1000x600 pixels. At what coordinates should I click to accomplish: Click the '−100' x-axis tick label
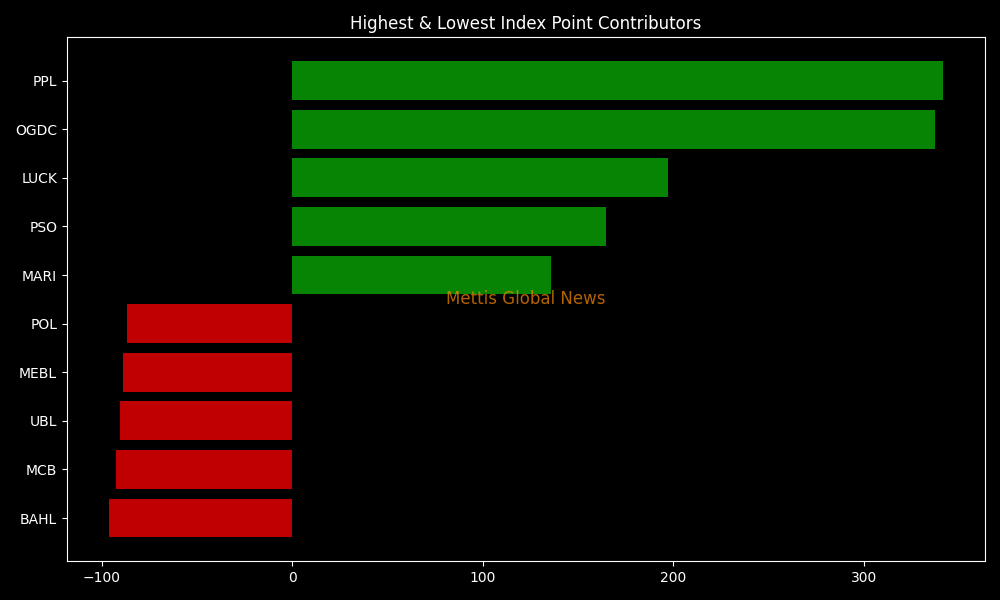pyautogui.click(x=101, y=578)
